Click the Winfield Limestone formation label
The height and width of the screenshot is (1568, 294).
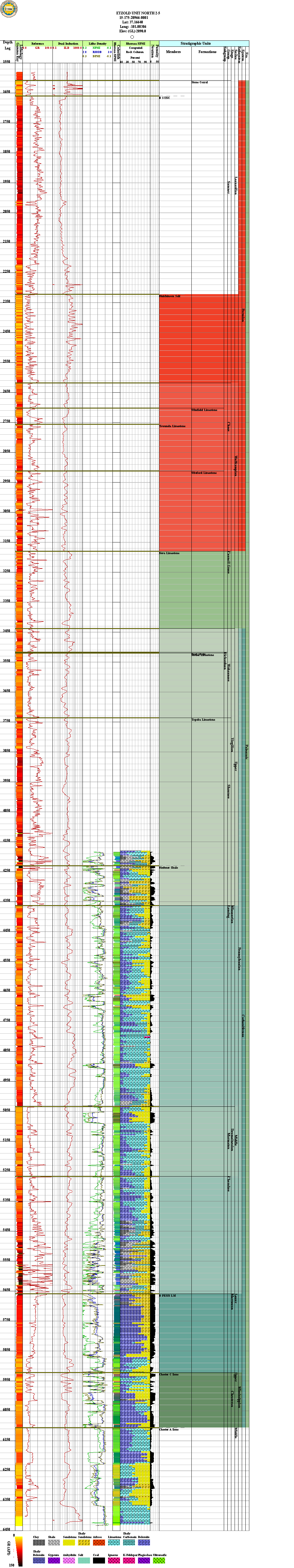point(204,410)
